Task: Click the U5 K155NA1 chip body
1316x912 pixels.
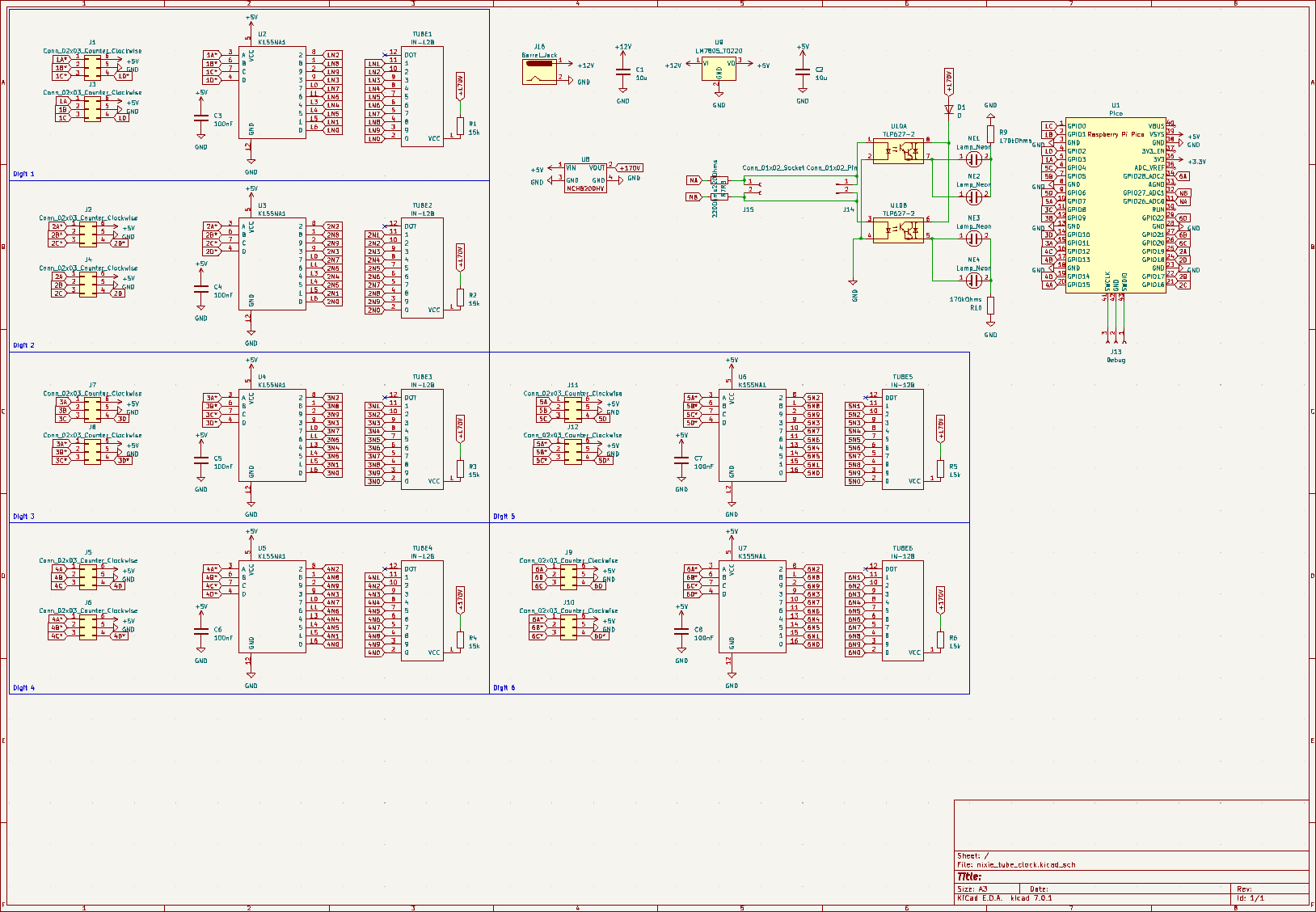Action: point(272,606)
